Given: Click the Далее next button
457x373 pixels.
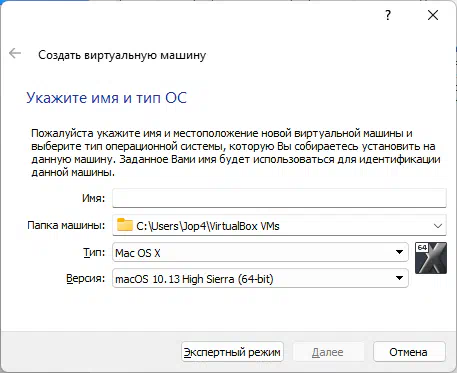Looking at the screenshot, I should pyautogui.click(x=328, y=352).
